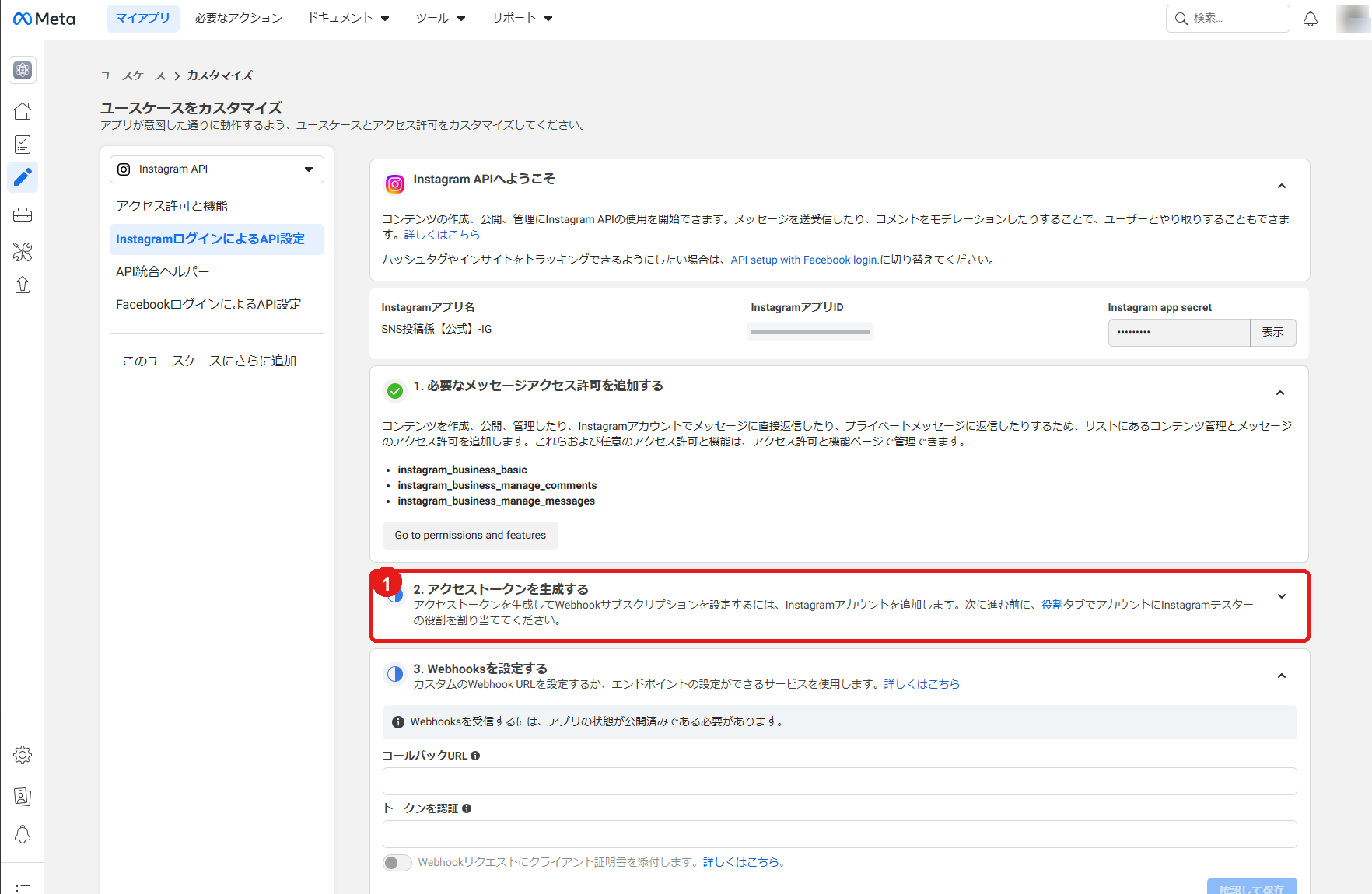Image resolution: width=1372 pixels, height=894 pixels.
Task: Collapse the Instagram APIへようこそ card
Action: 1282,187
